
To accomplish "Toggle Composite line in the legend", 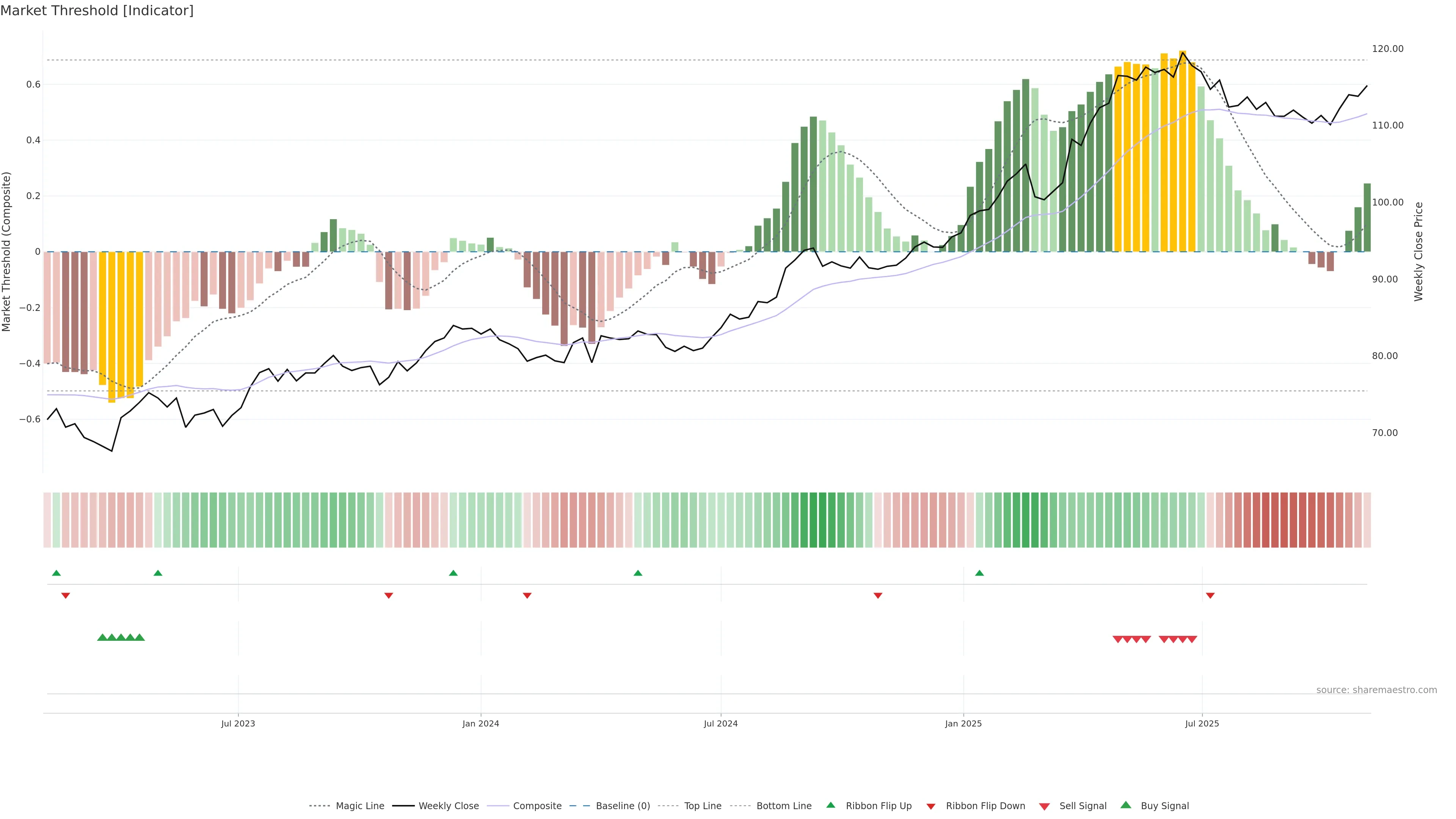I will pyautogui.click(x=537, y=806).
